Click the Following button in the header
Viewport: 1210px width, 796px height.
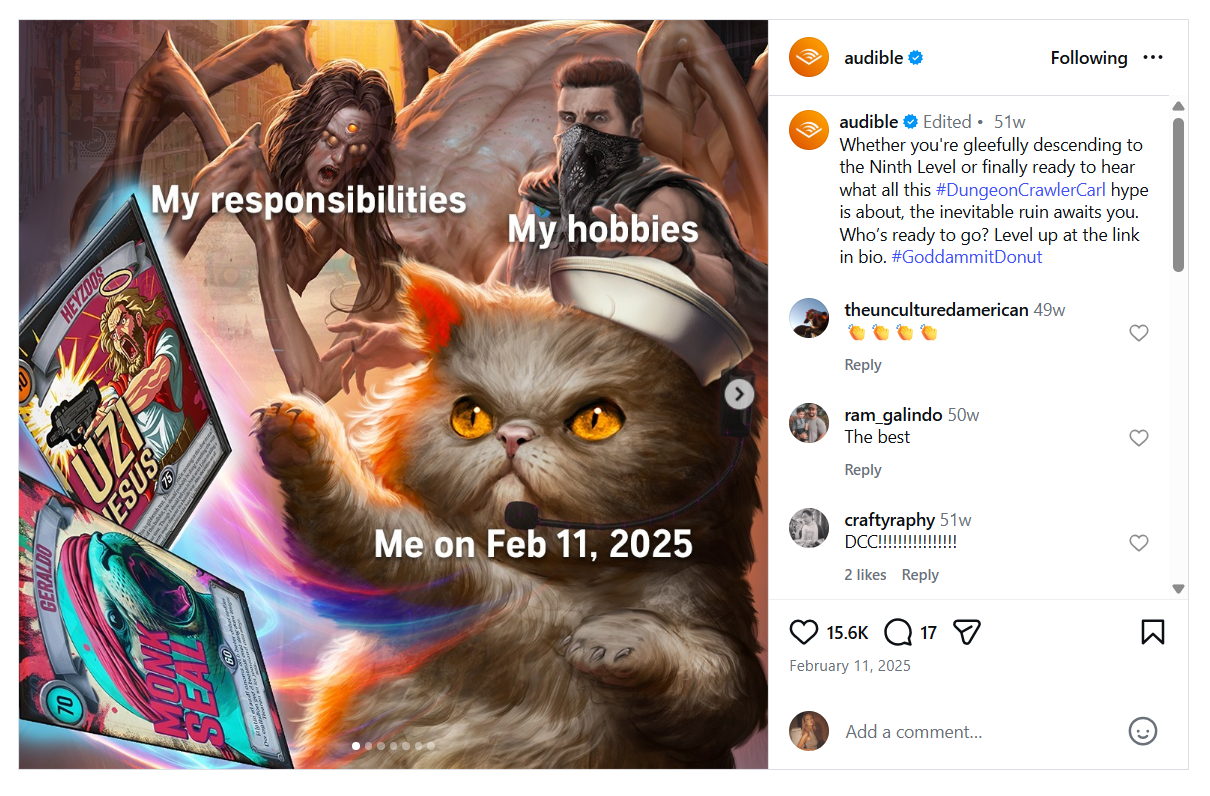pos(1088,58)
